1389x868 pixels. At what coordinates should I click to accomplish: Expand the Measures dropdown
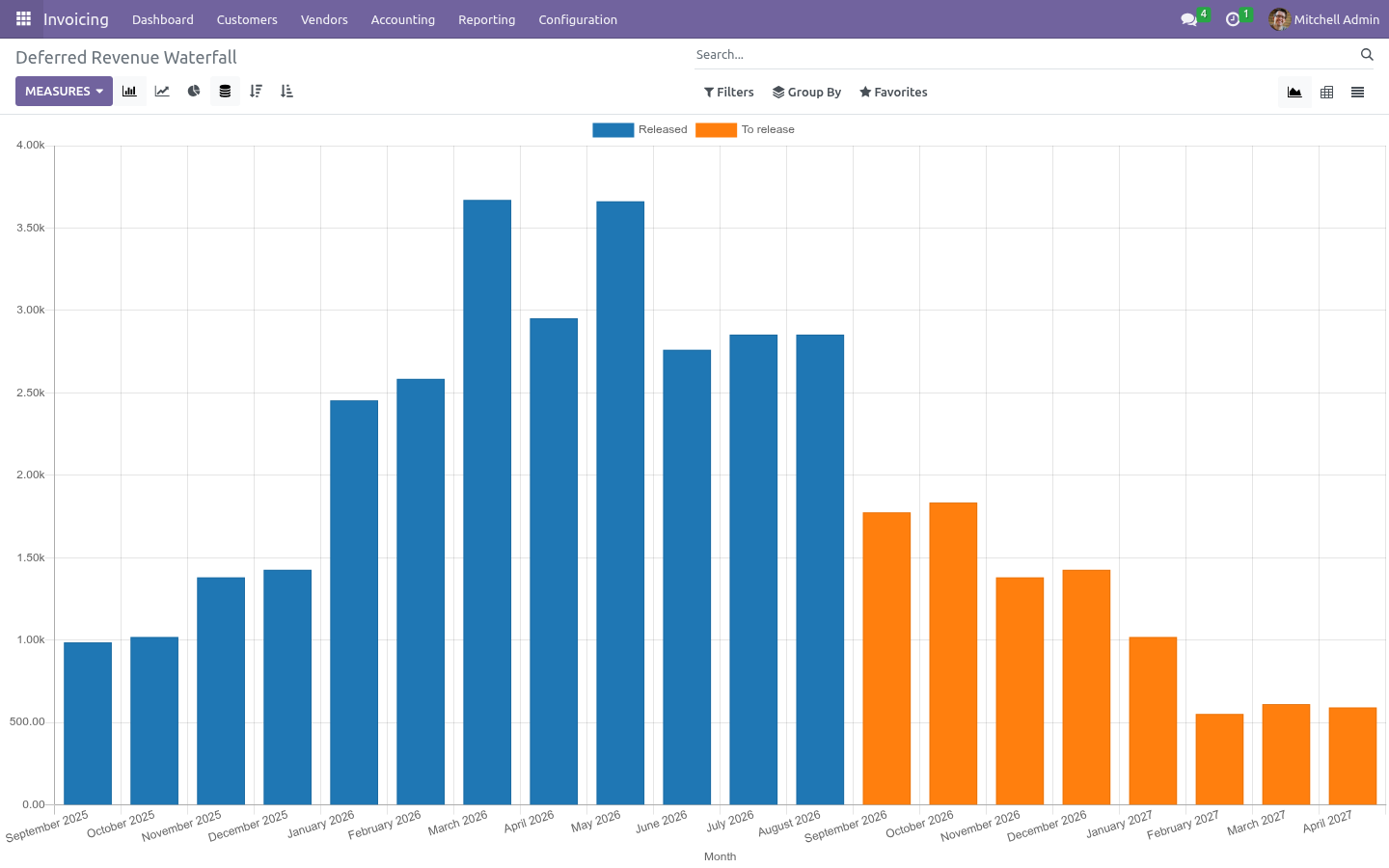pyautogui.click(x=64, y=92)
